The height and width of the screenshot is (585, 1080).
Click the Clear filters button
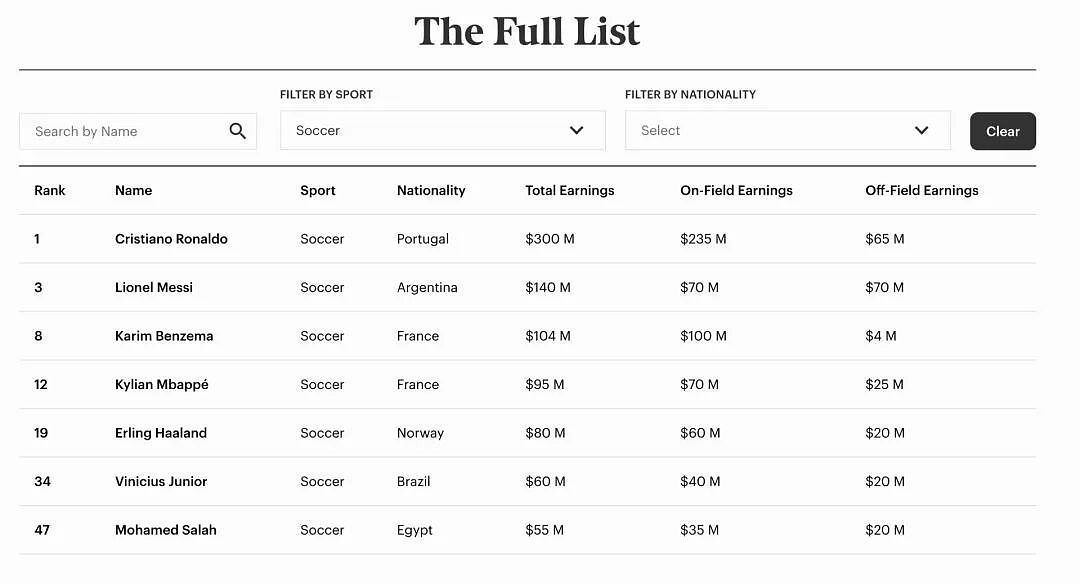(x=1003, y=131)
